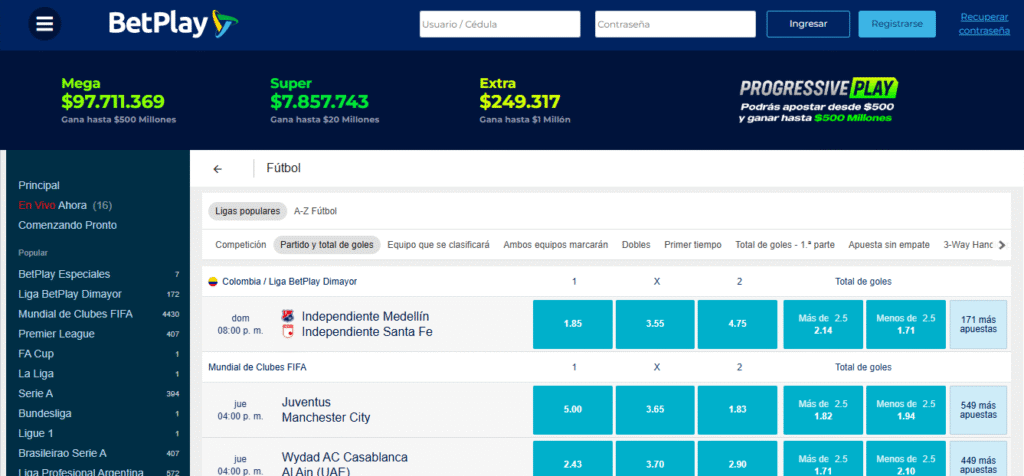
Task: Open Equipo que se clasificará tab
Action: [x=438, y=245]
